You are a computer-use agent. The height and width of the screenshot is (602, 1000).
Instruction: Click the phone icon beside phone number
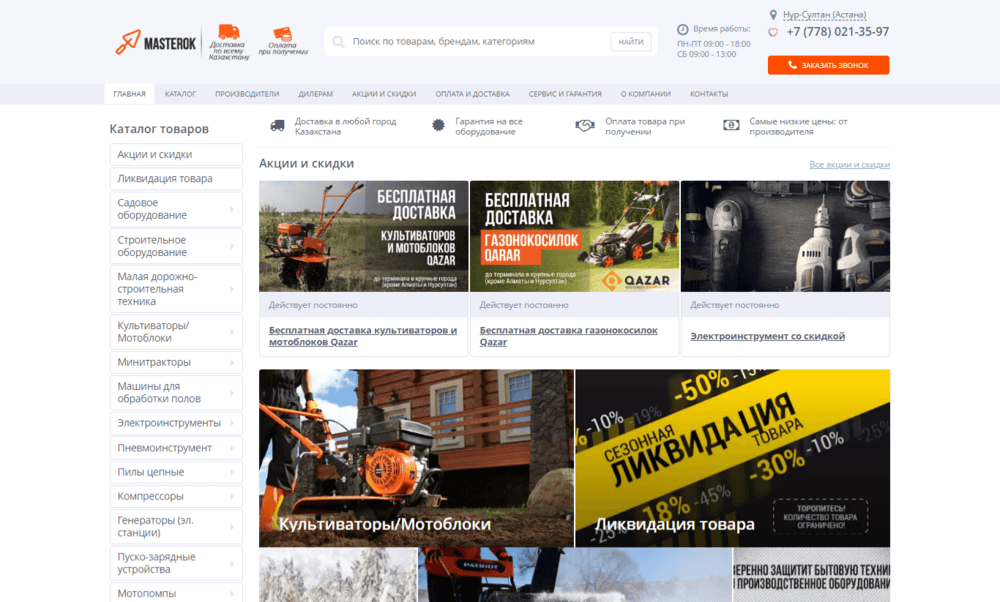tap(773, 32)
